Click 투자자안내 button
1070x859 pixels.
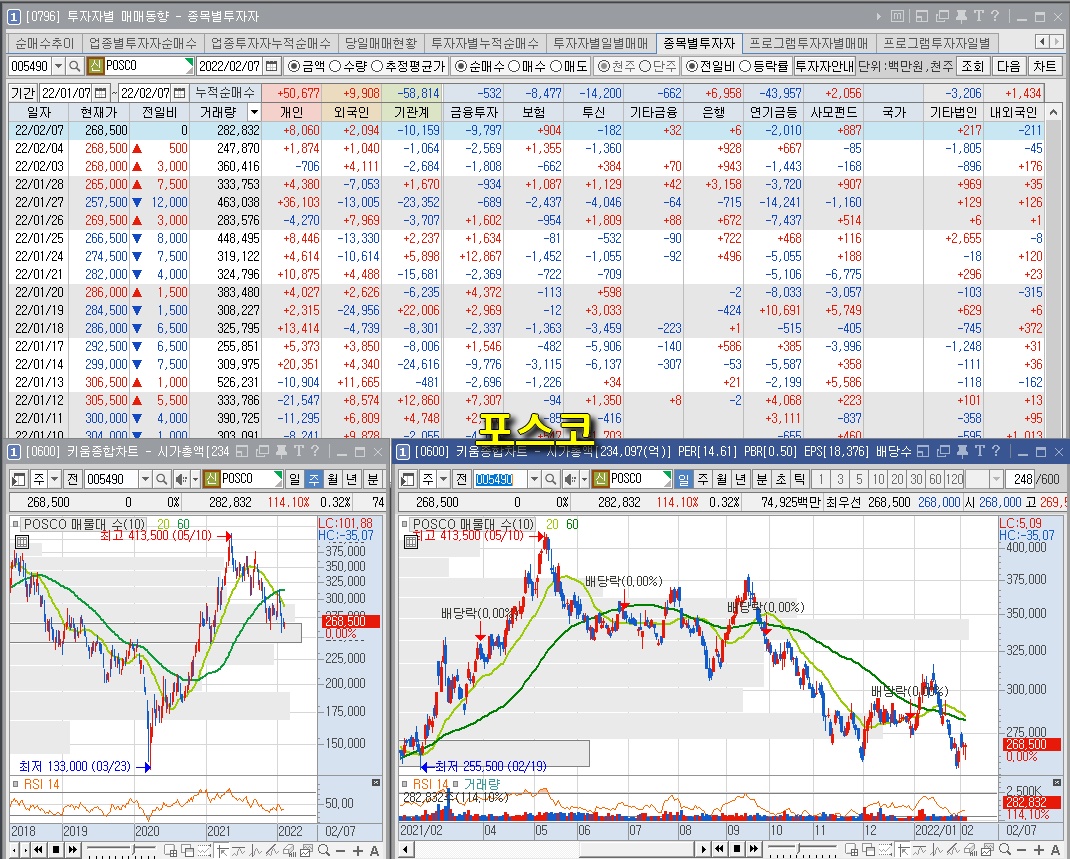tap(824, 66)
